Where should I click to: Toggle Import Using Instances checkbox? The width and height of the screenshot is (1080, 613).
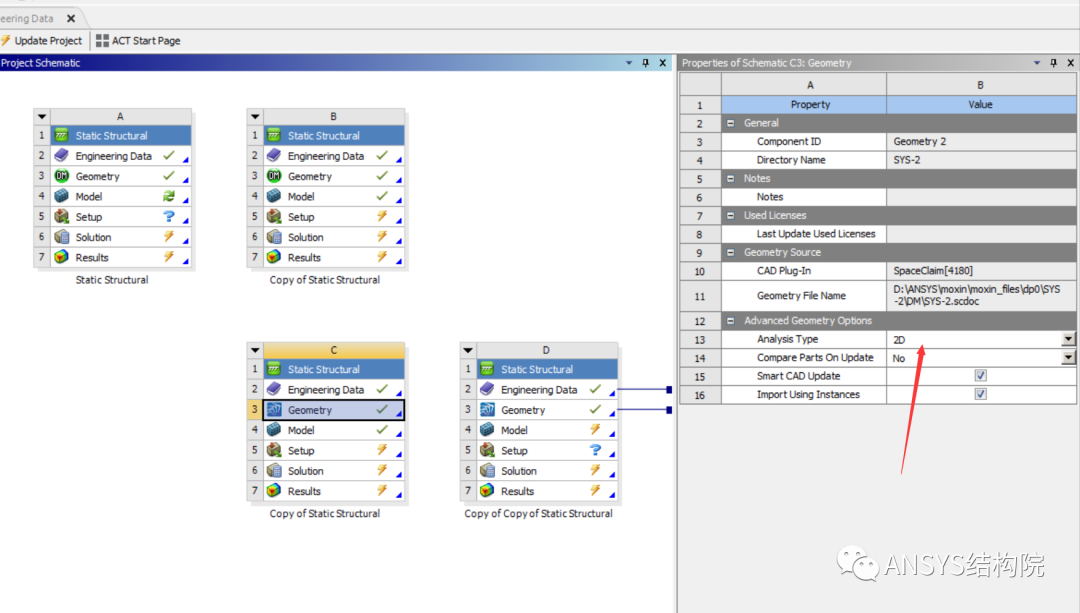pyautogui.click(x=980, y=394)
